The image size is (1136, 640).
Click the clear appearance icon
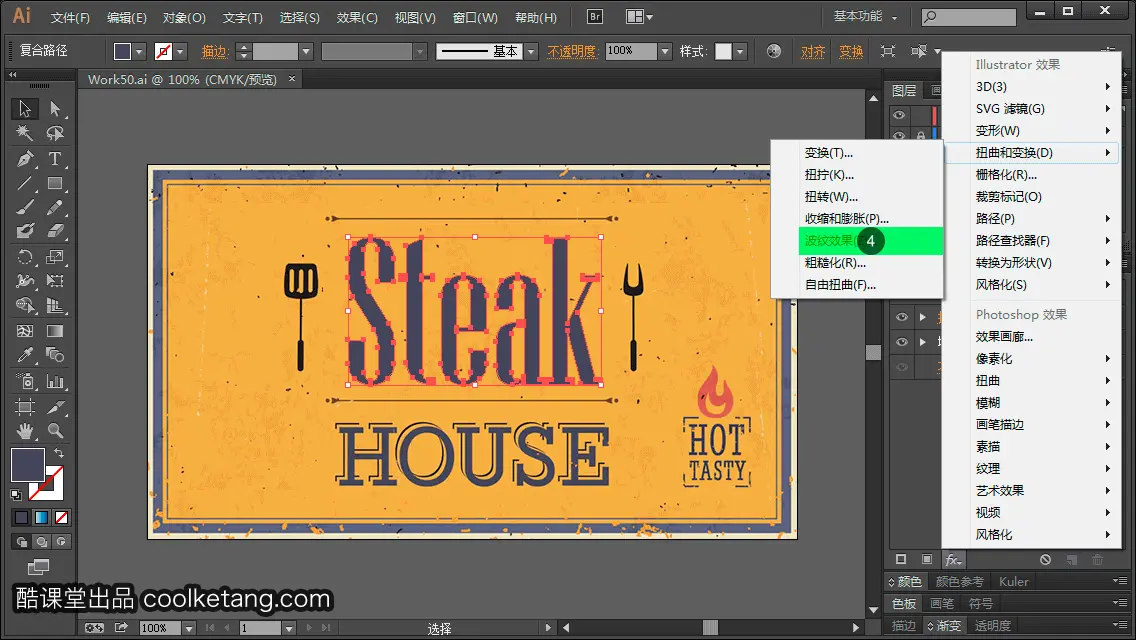point(1045,560)
